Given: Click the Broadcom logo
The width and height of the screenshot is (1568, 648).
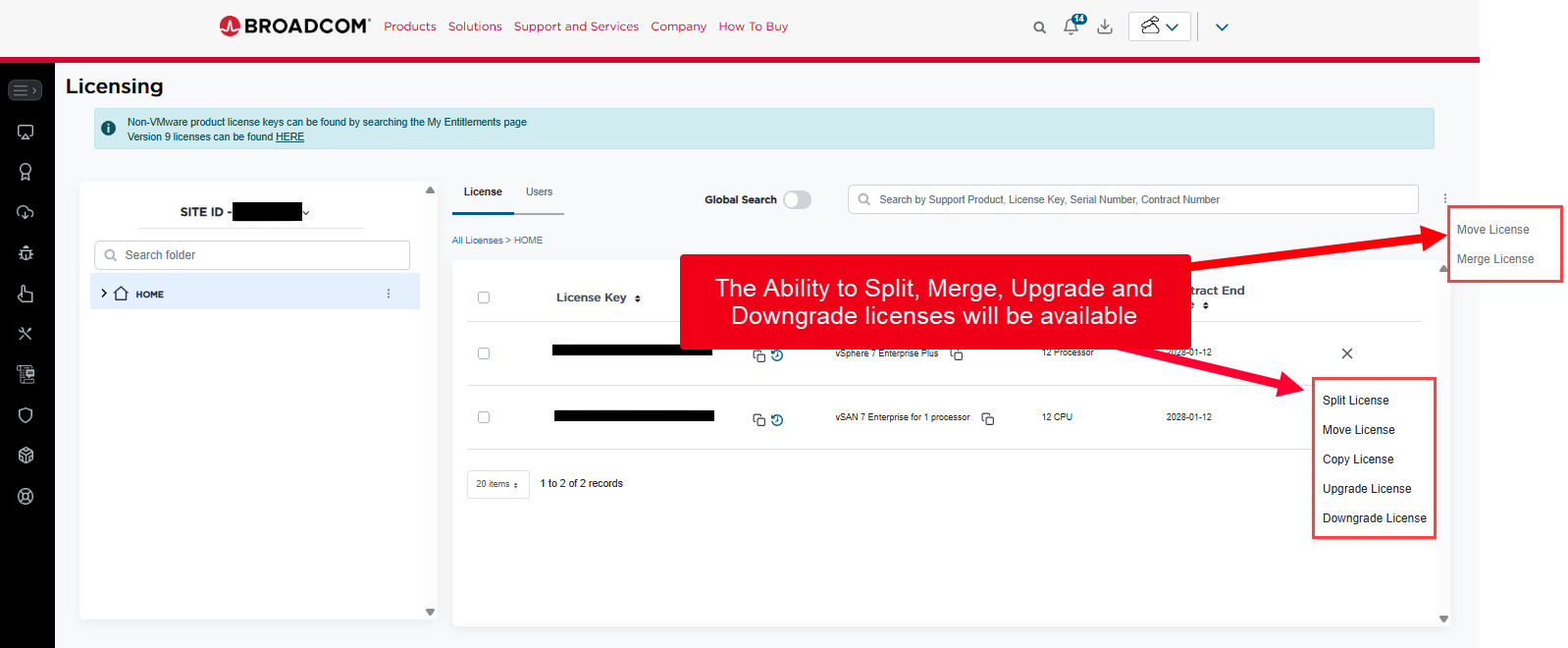Looking at the screenshot, I should [294, 27].
